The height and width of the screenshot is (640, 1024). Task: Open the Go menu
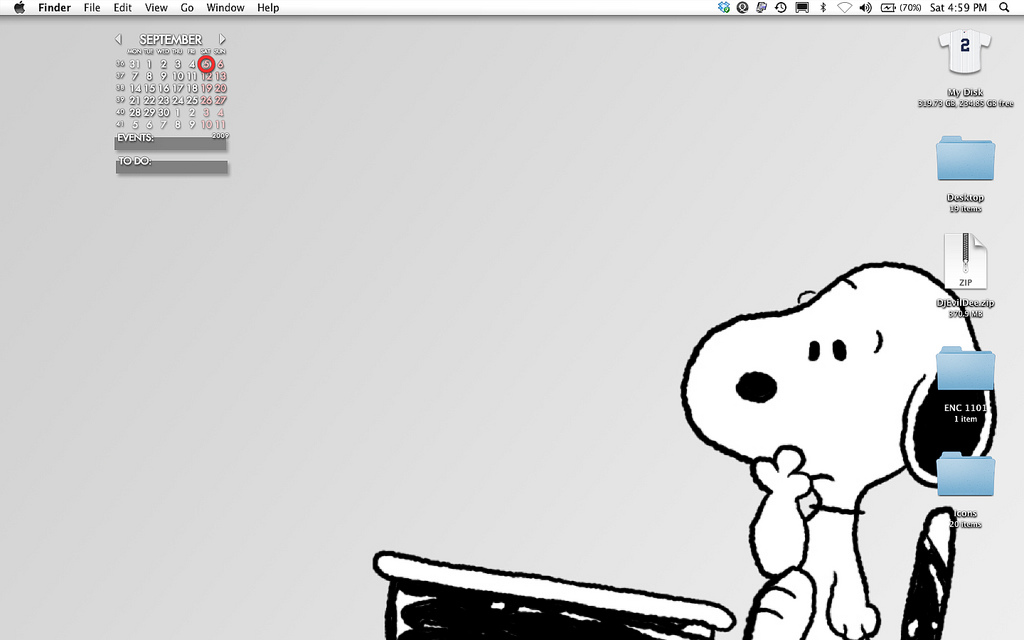coord(187,8)
